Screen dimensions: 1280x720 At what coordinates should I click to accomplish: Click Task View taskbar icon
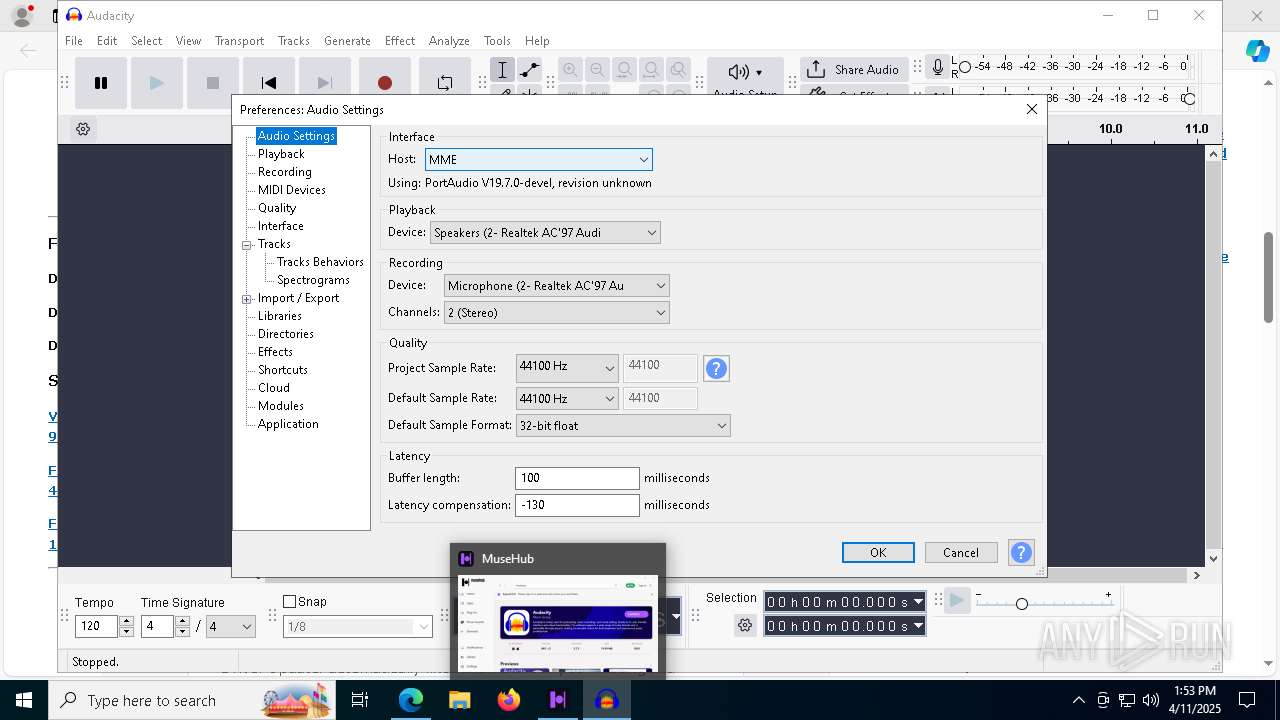(x=360, y=700)
